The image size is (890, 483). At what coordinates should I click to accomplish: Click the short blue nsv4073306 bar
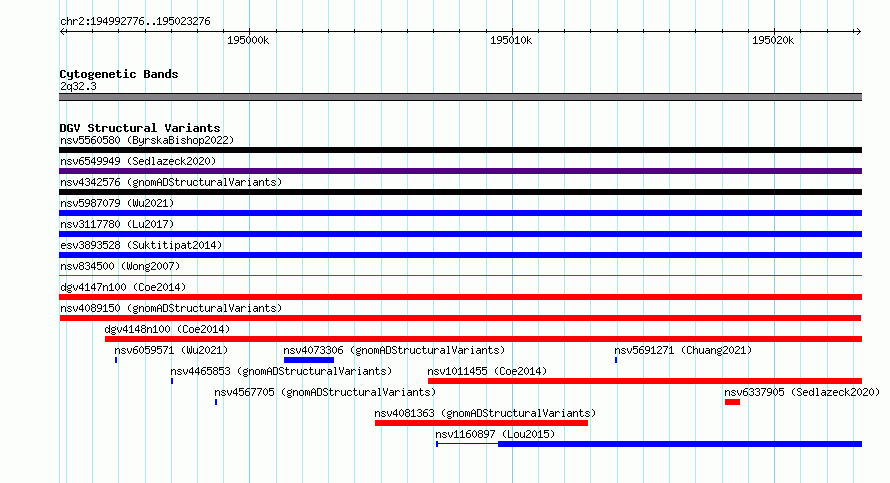coord(309,360)
